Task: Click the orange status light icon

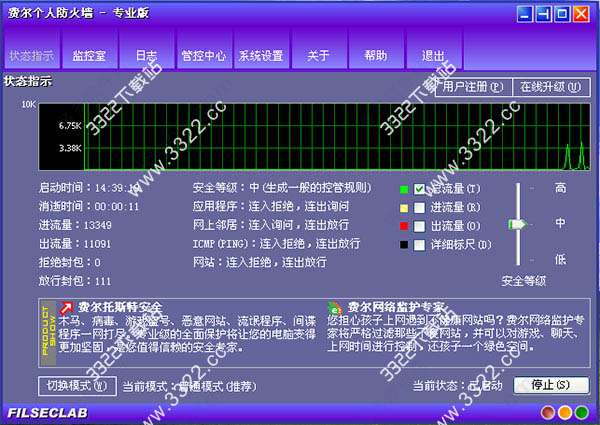Action: (x=565, y=413)
